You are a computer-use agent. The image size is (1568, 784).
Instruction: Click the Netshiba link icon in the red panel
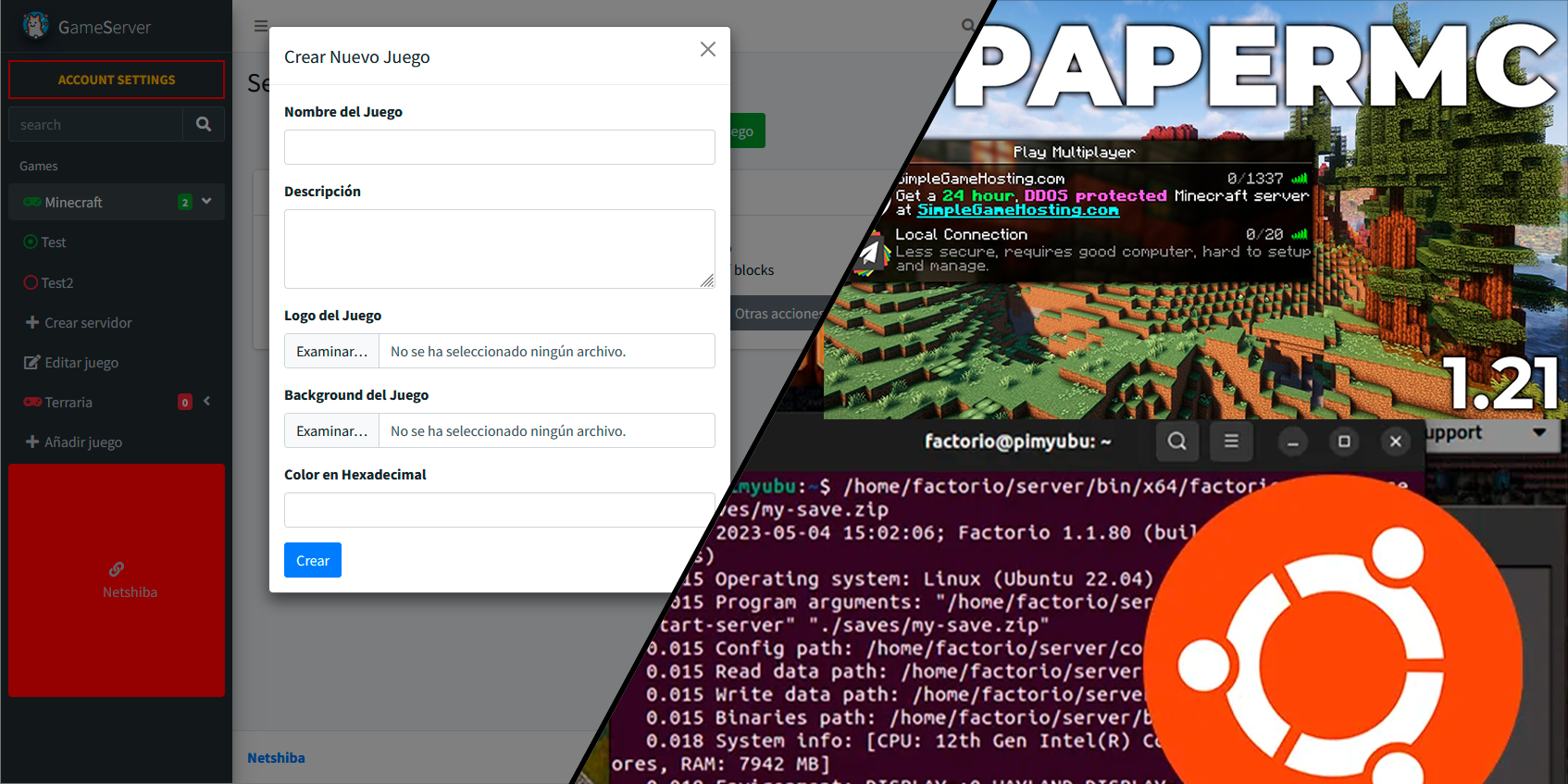pyautogui.click(x=117, y=569)
